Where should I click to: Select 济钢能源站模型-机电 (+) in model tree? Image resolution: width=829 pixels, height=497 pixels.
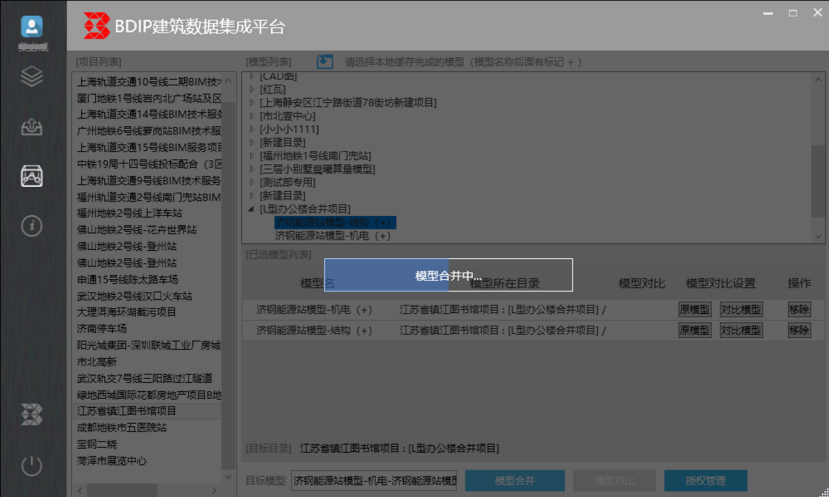tap(333, 236)
